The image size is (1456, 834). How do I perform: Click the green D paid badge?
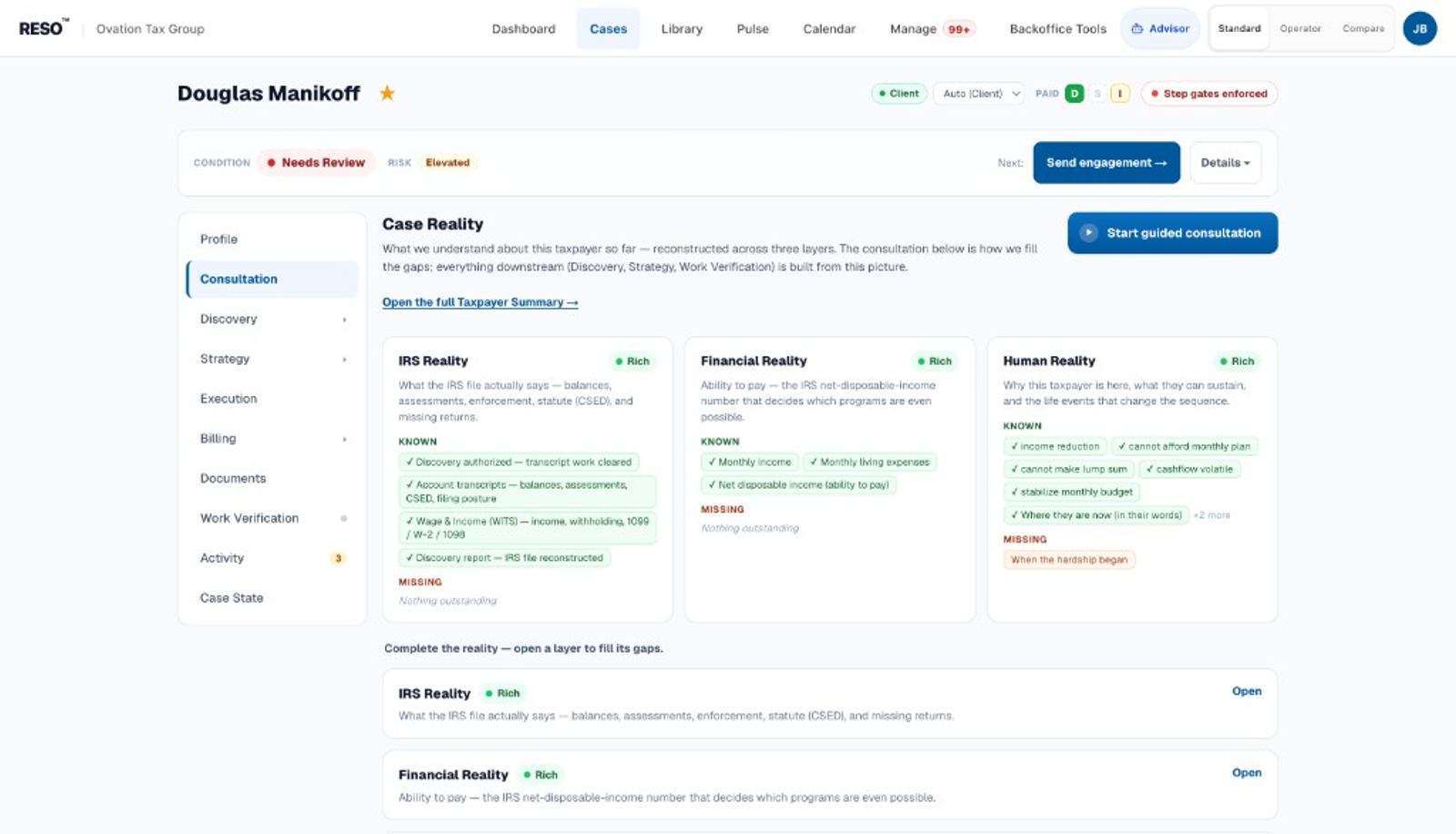1075,93
